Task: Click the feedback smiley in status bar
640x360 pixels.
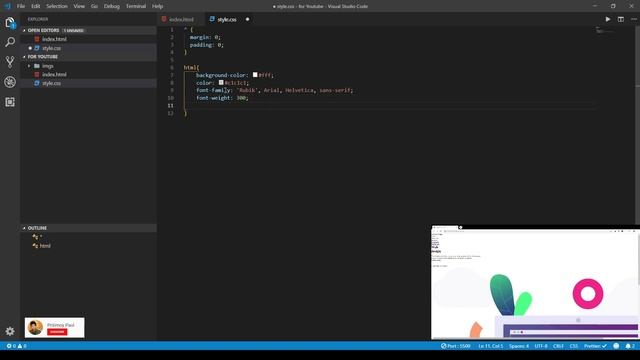Action: tap(616, 346)
